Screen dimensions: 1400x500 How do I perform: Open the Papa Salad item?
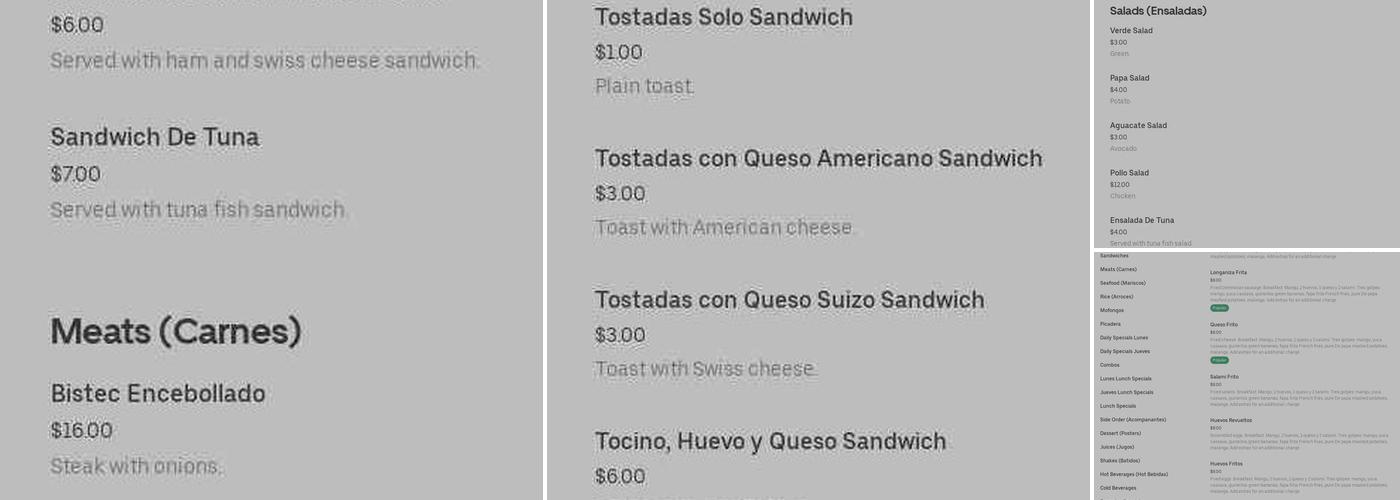click(x=1129, y=78)
